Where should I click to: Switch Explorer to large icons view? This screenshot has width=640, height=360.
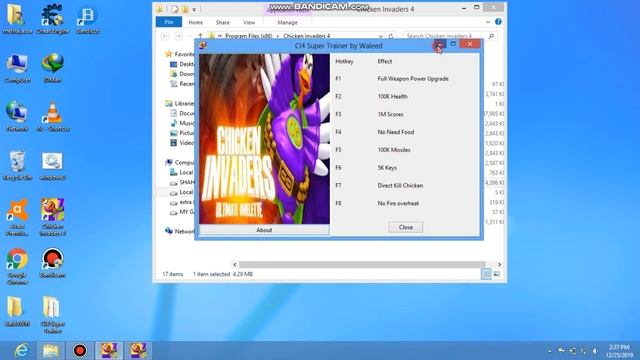[x=497, y=274]
